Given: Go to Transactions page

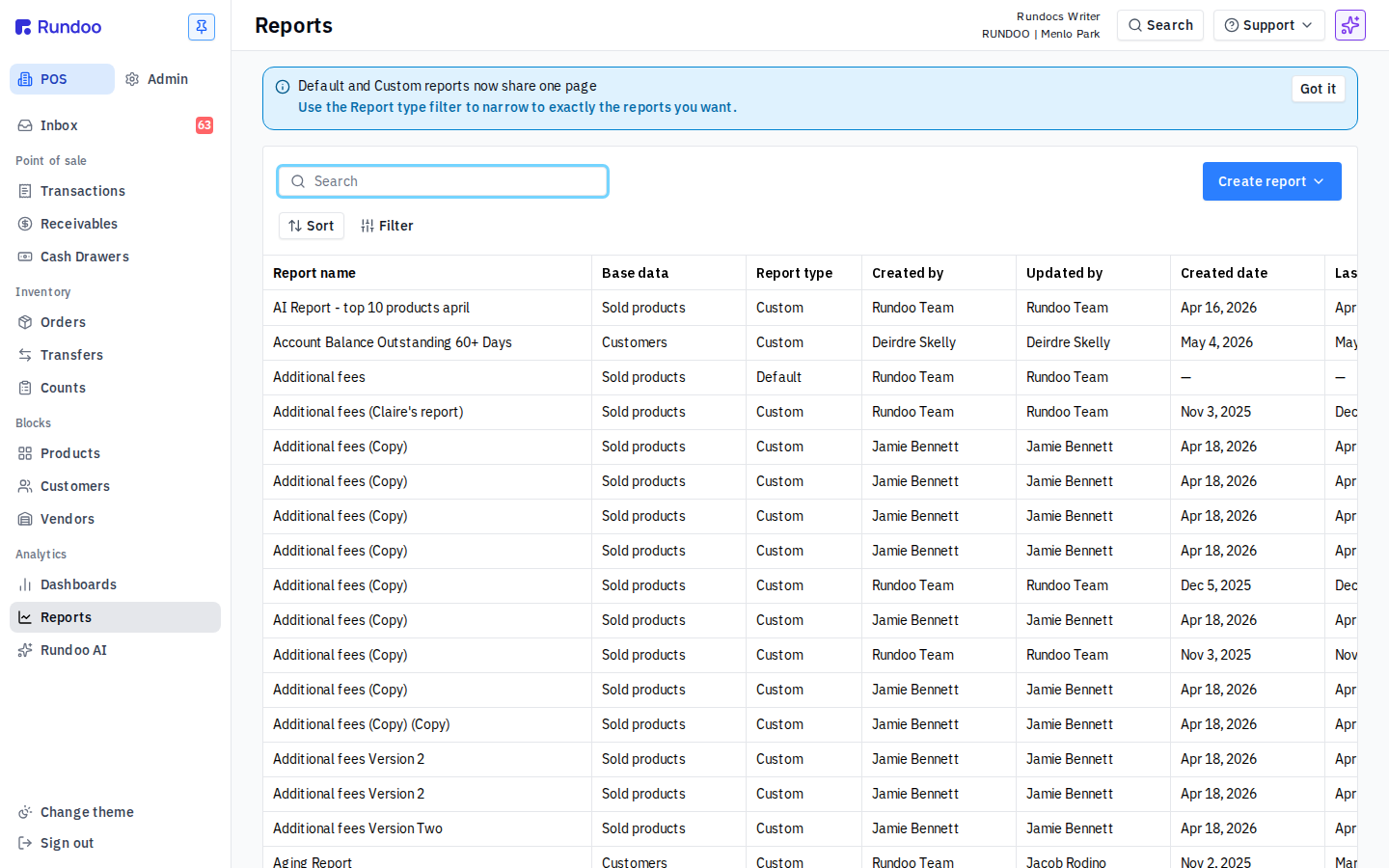Looking at the screenshot, I should pyautogui.click(x=115, y=191).
